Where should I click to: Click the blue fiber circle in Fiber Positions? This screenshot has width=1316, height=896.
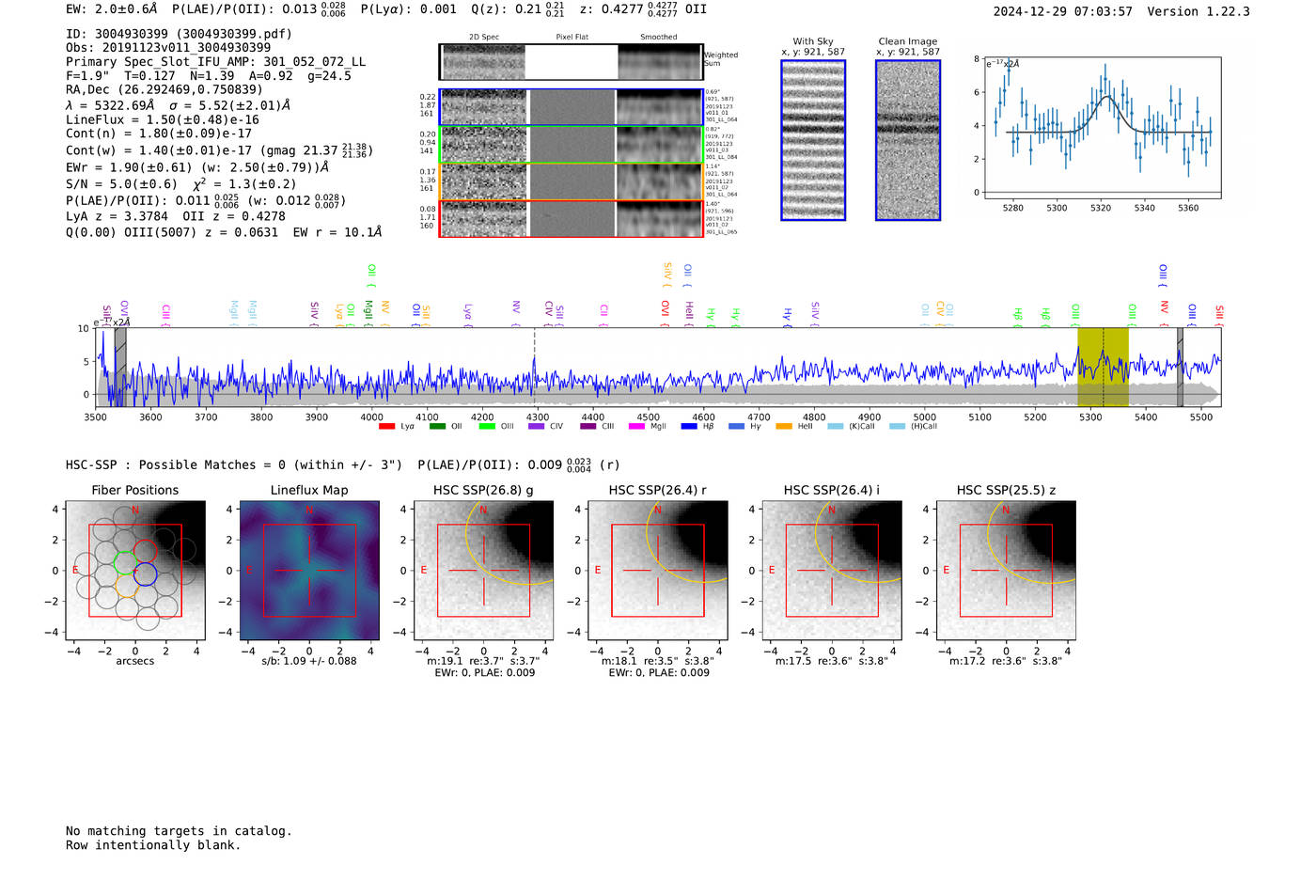coord(145,574)
